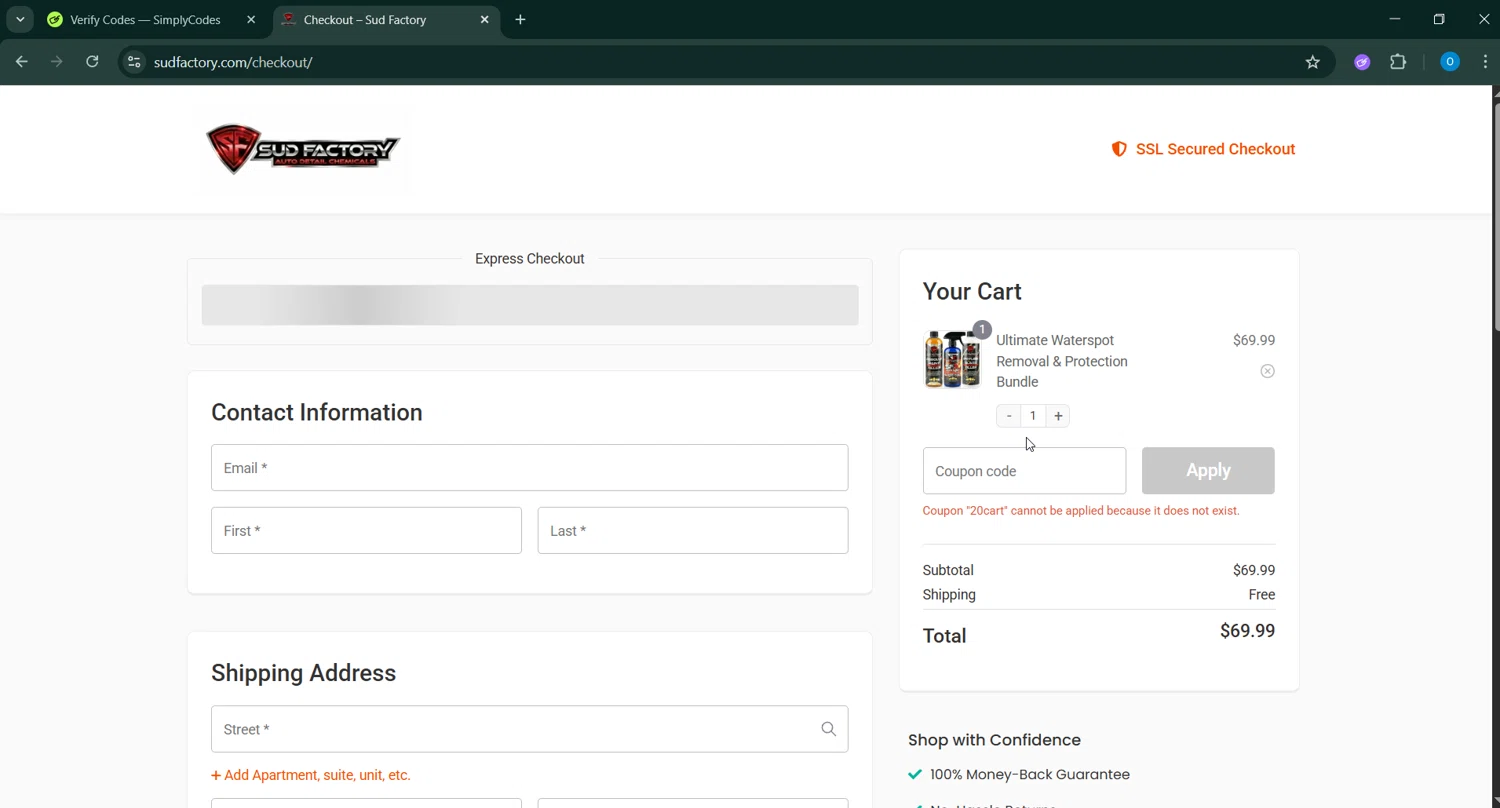
Task: Click the address search magnifier icon
Action: point(828,729)
